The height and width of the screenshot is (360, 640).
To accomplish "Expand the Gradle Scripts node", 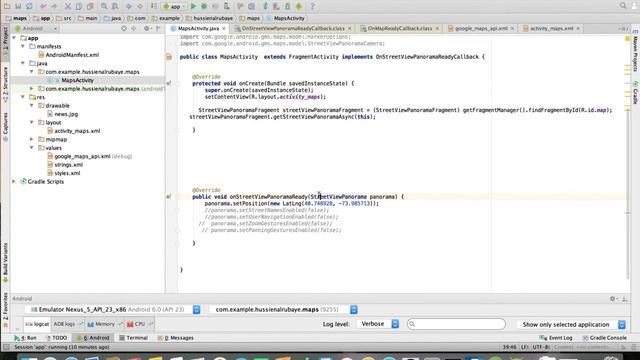I will pos(14,181).
